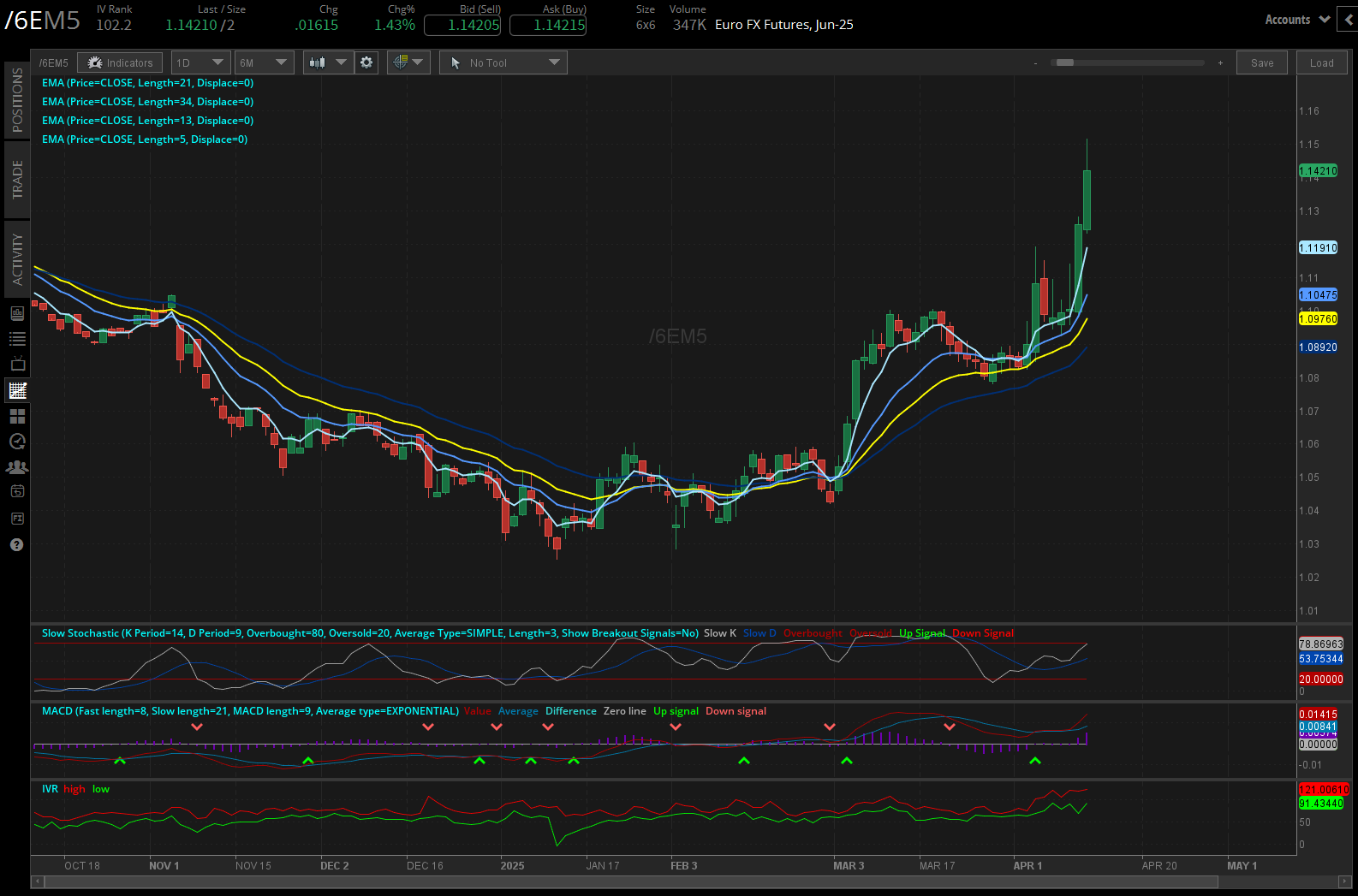Open chart settings gear
The image size is (1358, 896).
tap(366, 62)
